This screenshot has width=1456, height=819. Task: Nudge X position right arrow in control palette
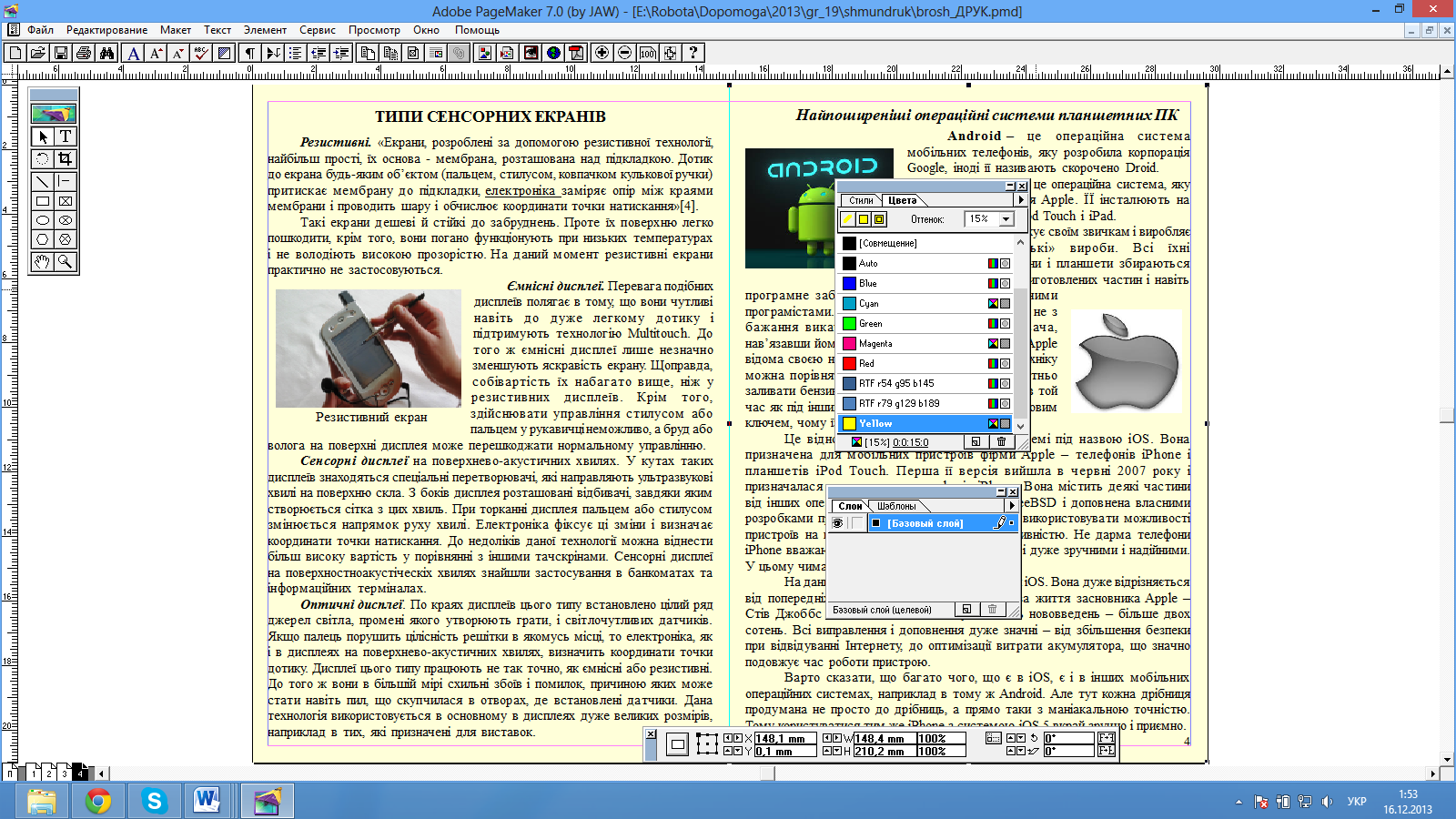738,739
